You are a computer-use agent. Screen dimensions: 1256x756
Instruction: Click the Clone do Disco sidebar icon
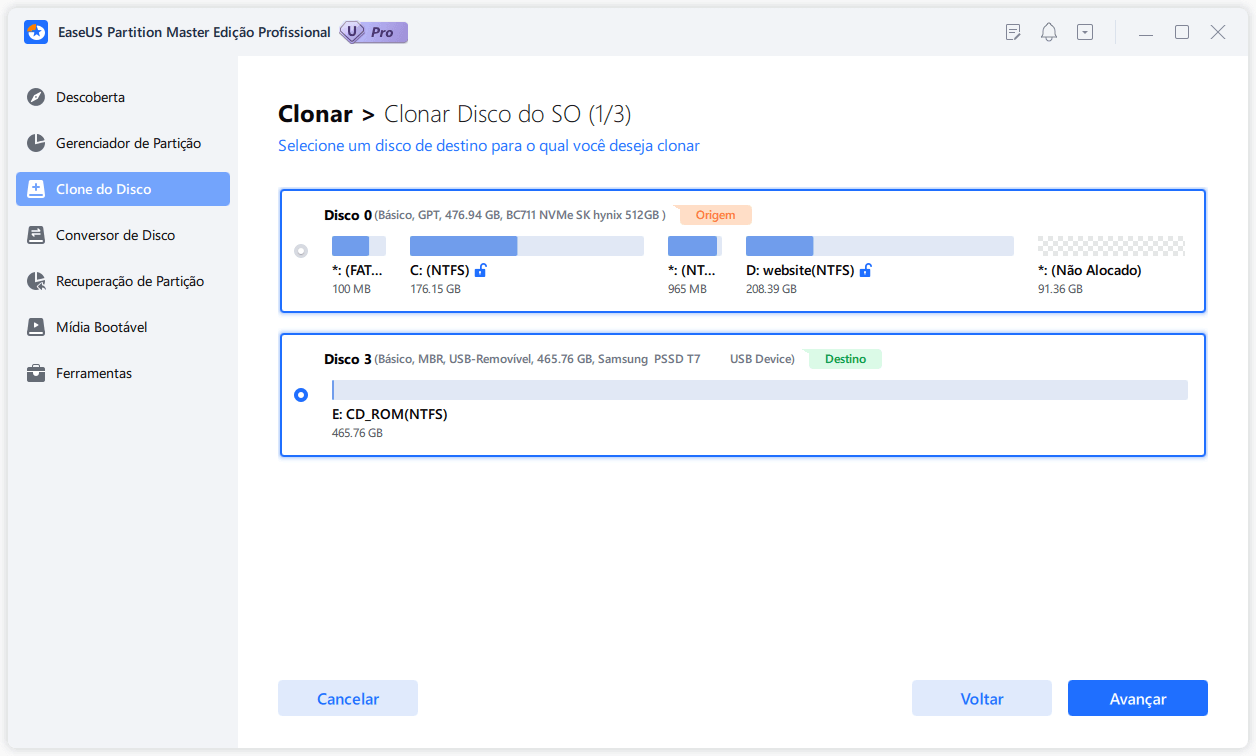click(36, 189)
